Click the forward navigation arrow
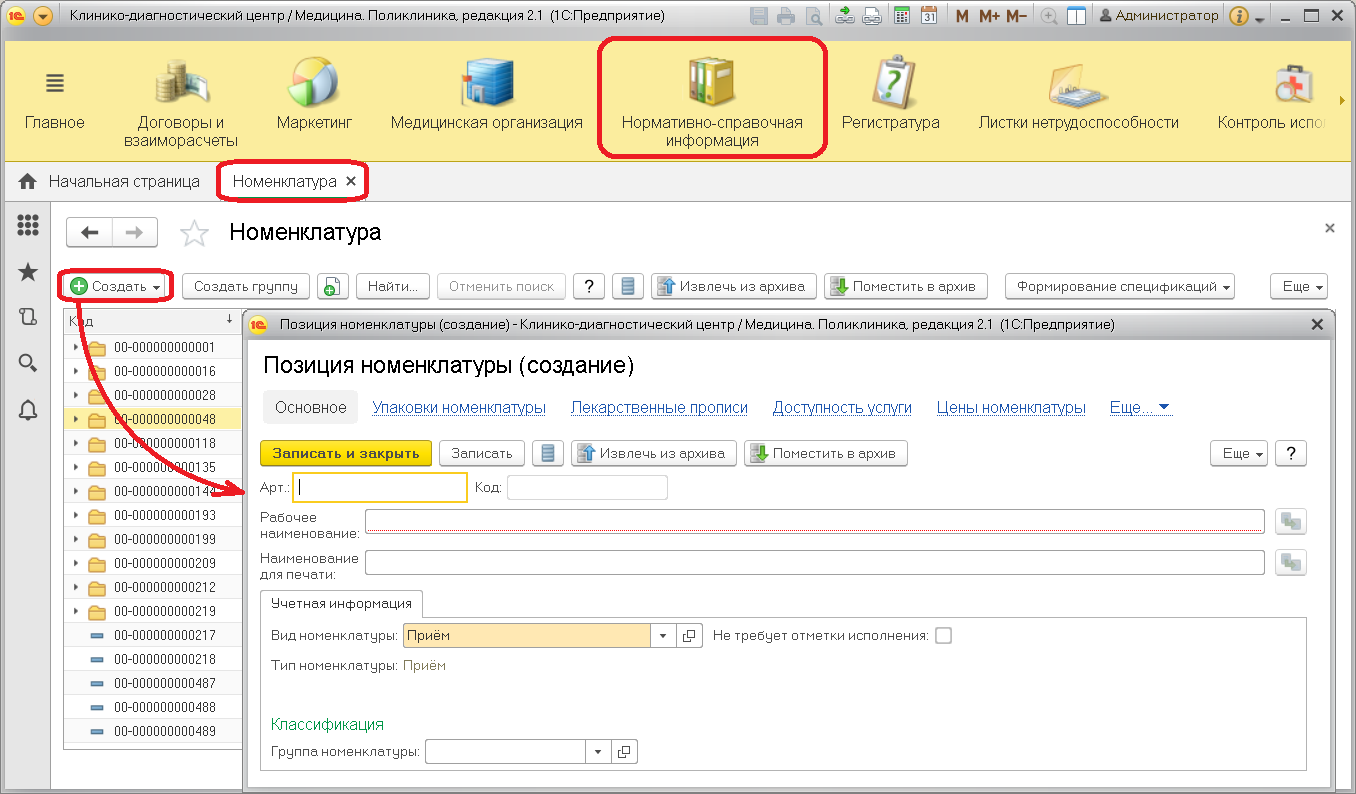The width and height of the screenshot is (1356, 794). (134, 233)
